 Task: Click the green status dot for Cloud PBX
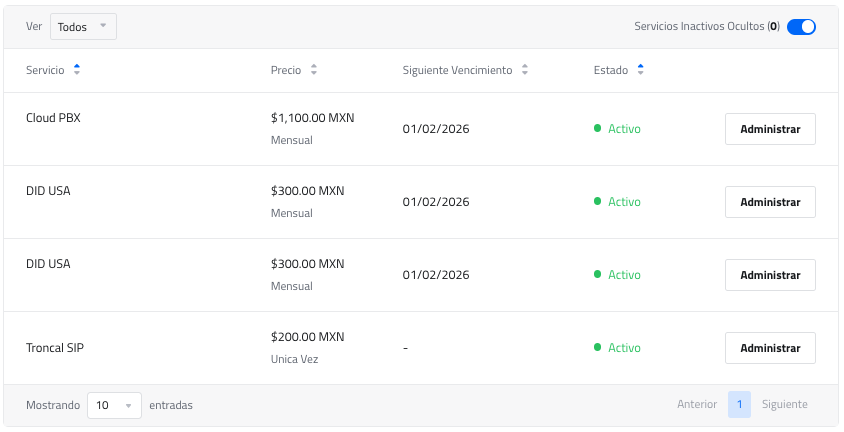tap(597, 129)
